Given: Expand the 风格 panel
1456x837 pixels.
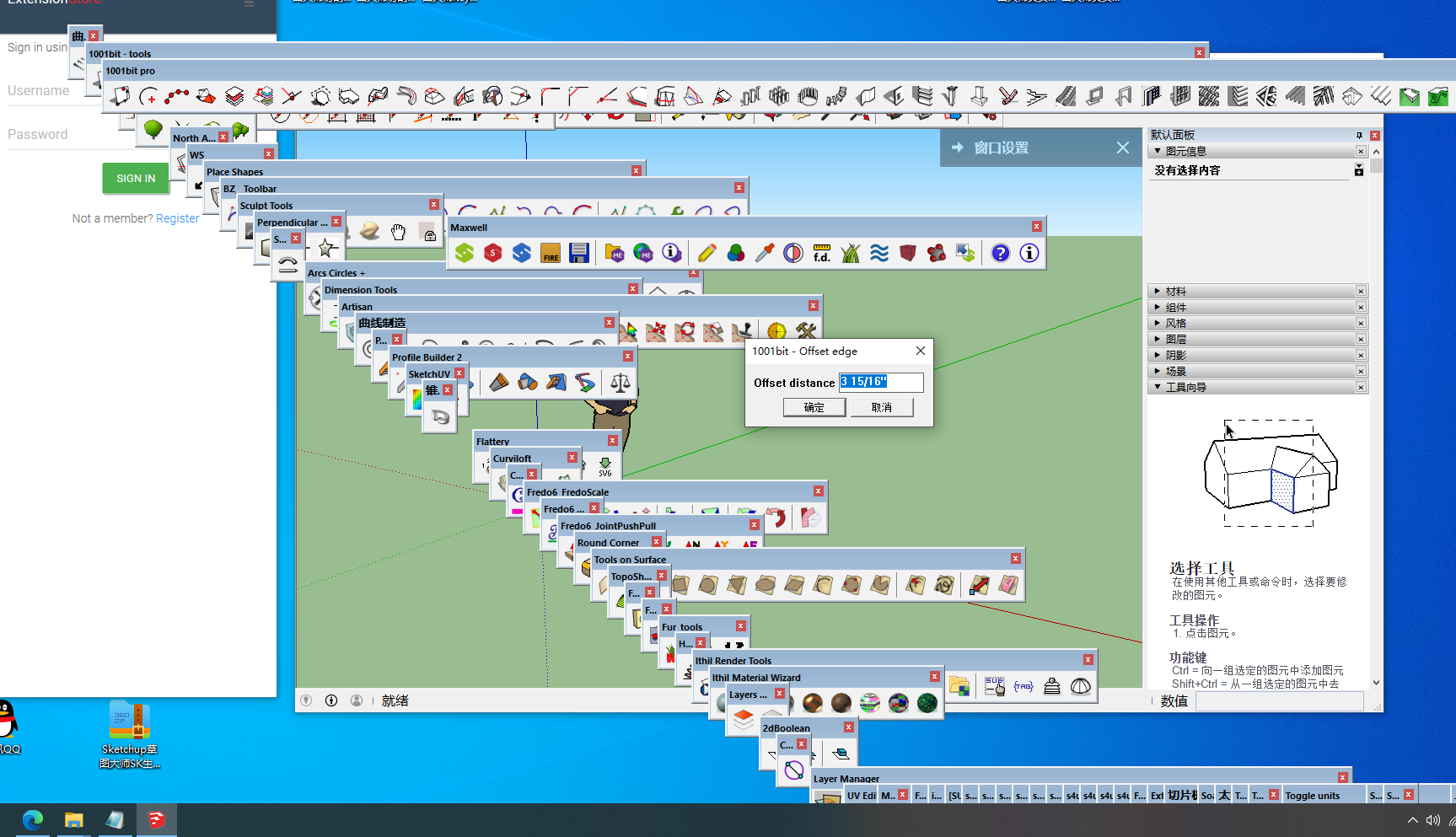Looking at the screenshot, I should pos(1158,323).
